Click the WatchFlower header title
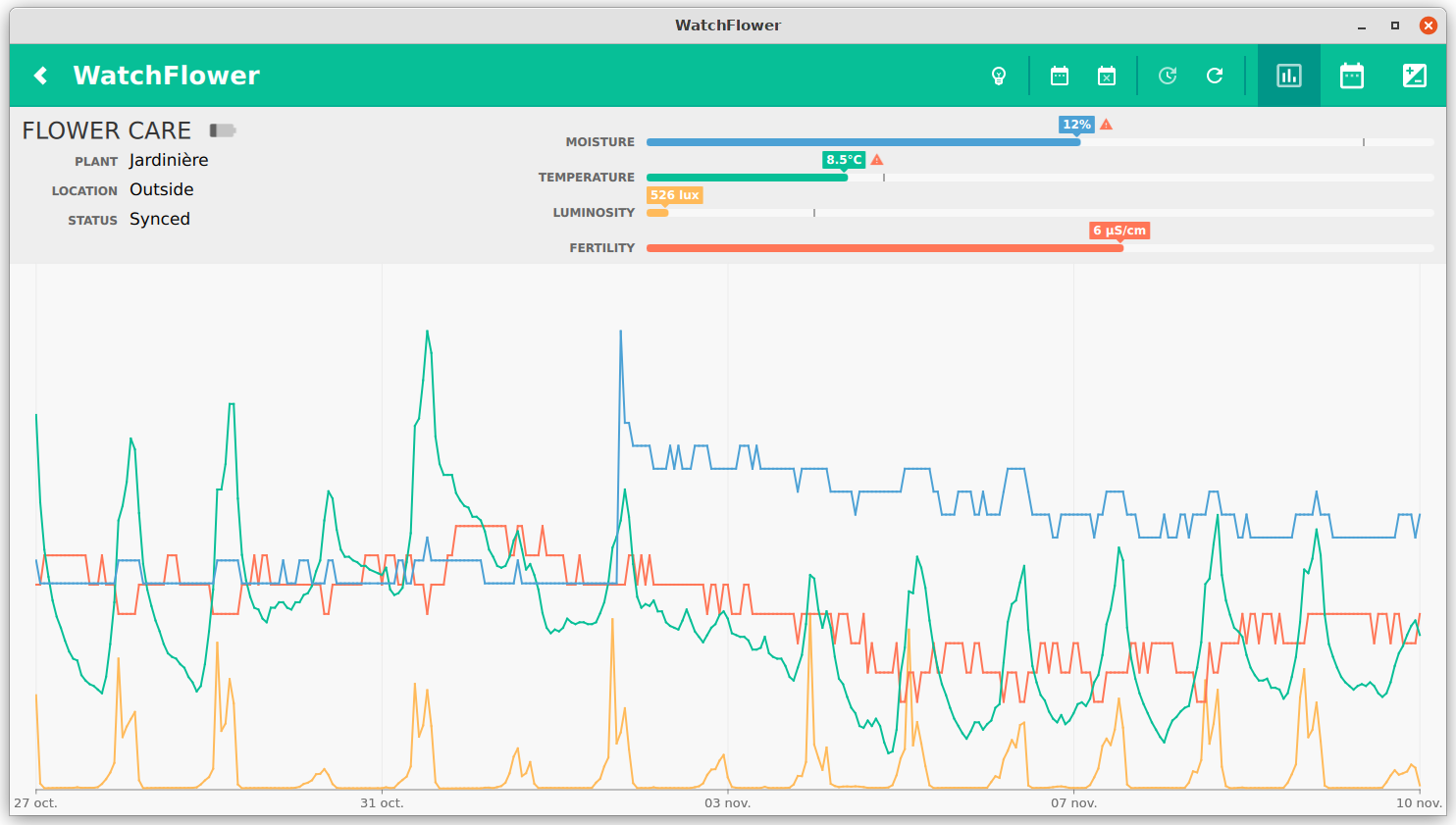 click(167, 76)
